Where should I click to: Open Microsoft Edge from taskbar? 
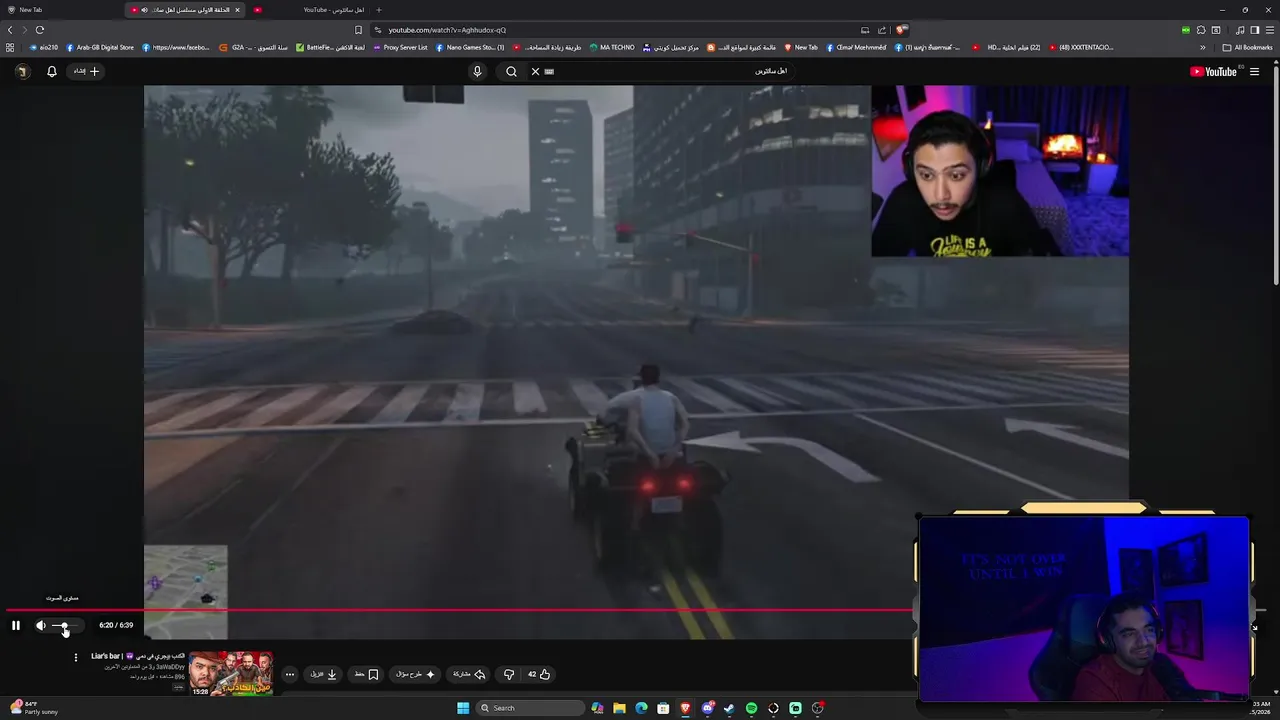coord(641,708)
